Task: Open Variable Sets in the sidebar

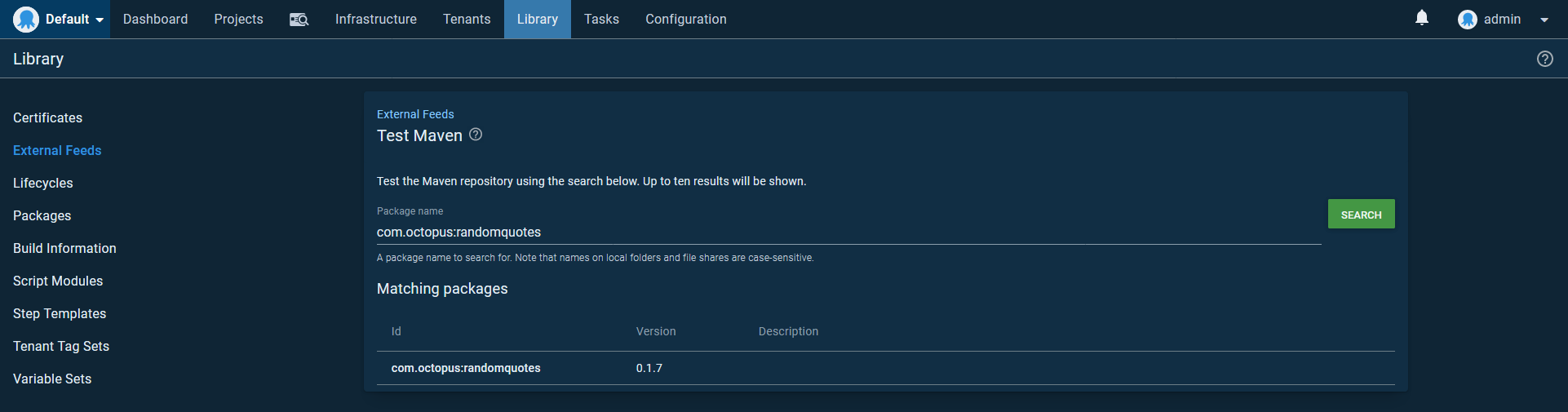Action: coord(52,379)
